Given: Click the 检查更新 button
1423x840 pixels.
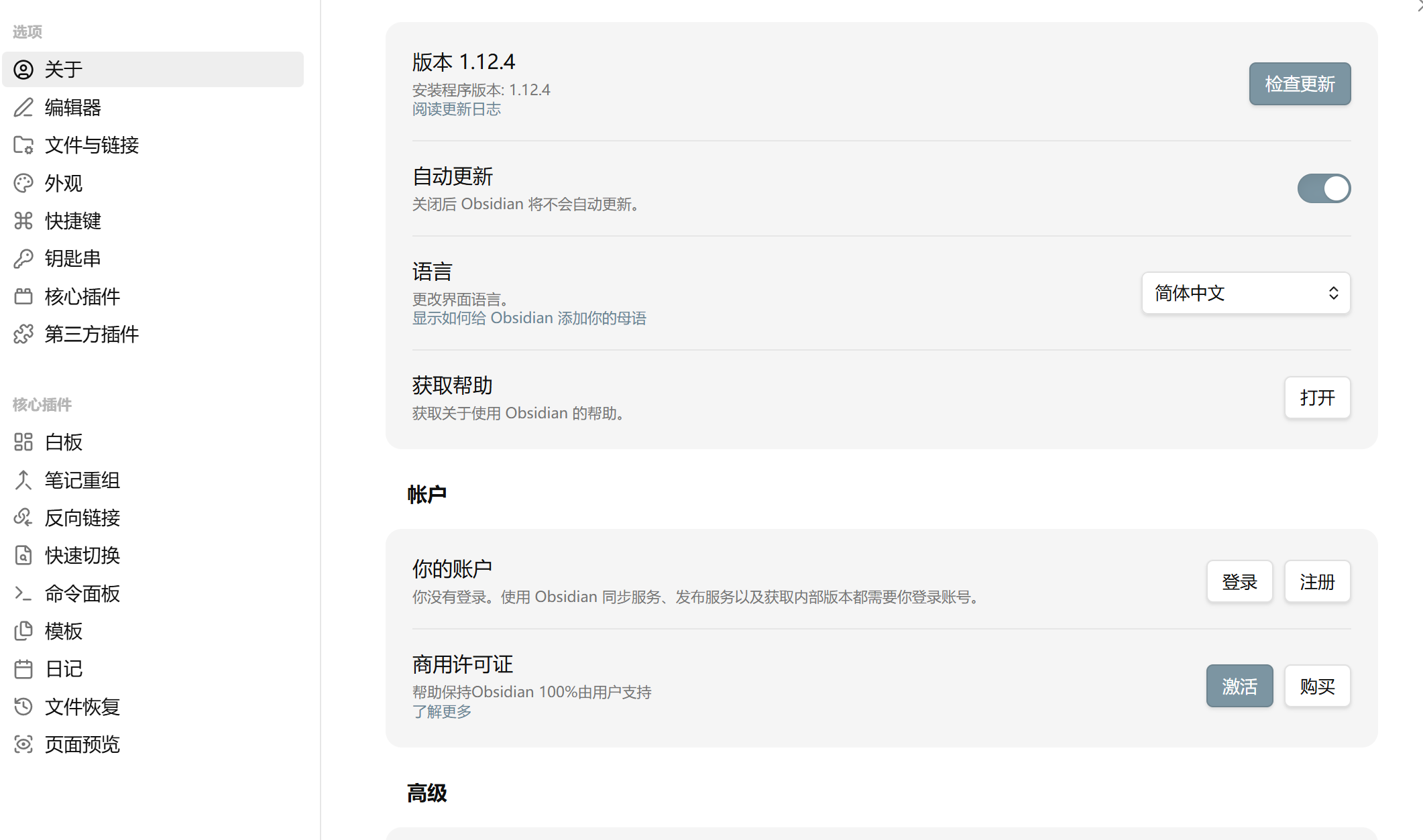Looking at the screenshot, I should [x=1299, y=84].
